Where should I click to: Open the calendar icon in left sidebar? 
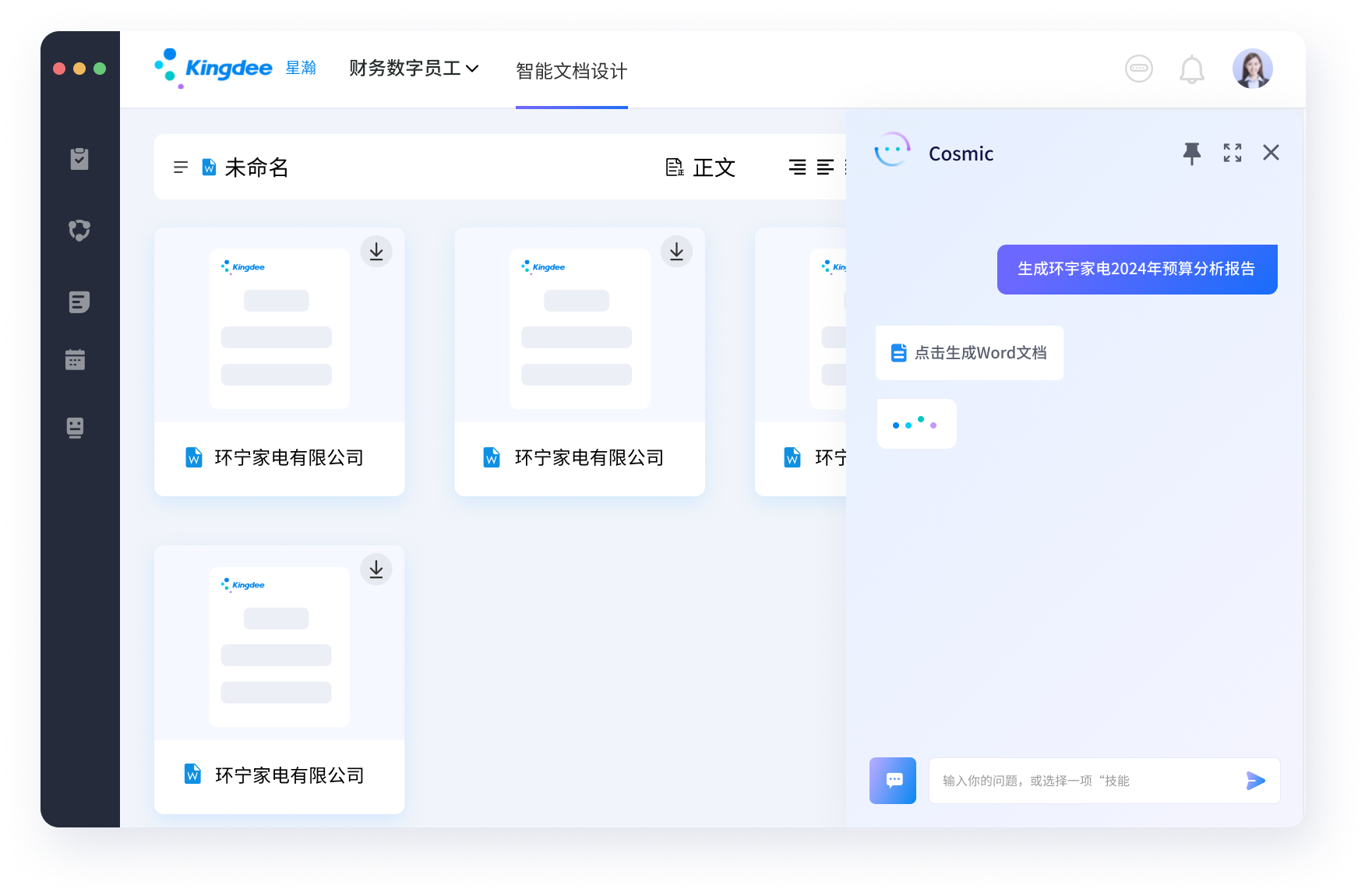coord(76,359)
